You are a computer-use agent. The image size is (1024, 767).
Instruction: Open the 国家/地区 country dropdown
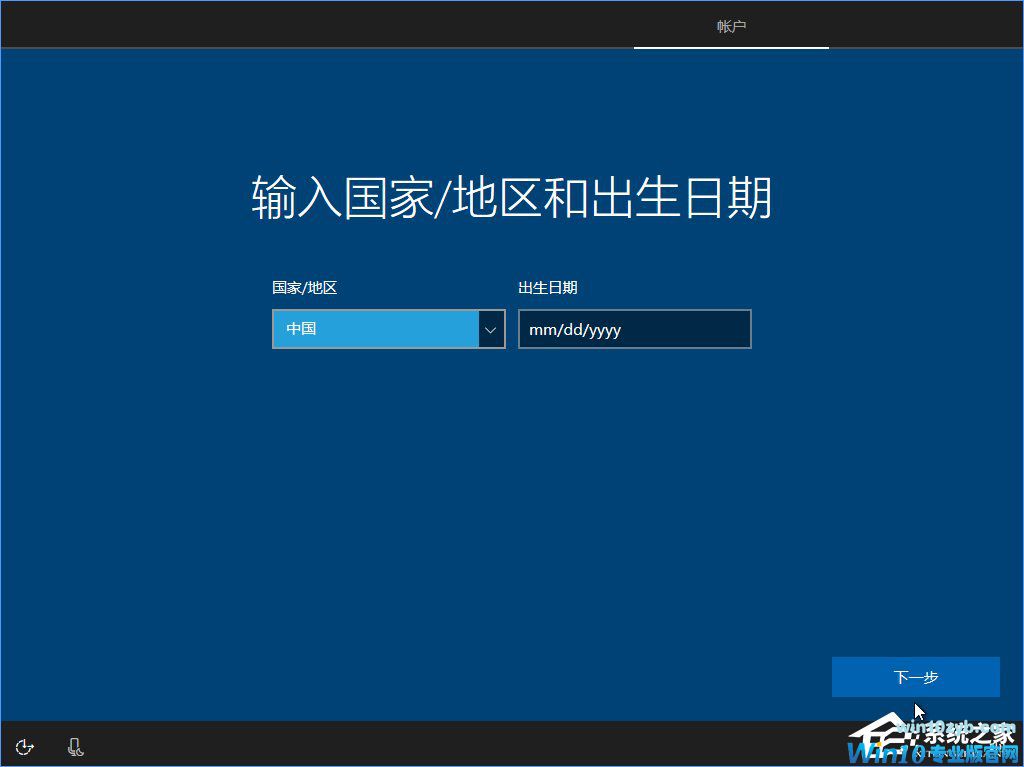click(388, 329)
